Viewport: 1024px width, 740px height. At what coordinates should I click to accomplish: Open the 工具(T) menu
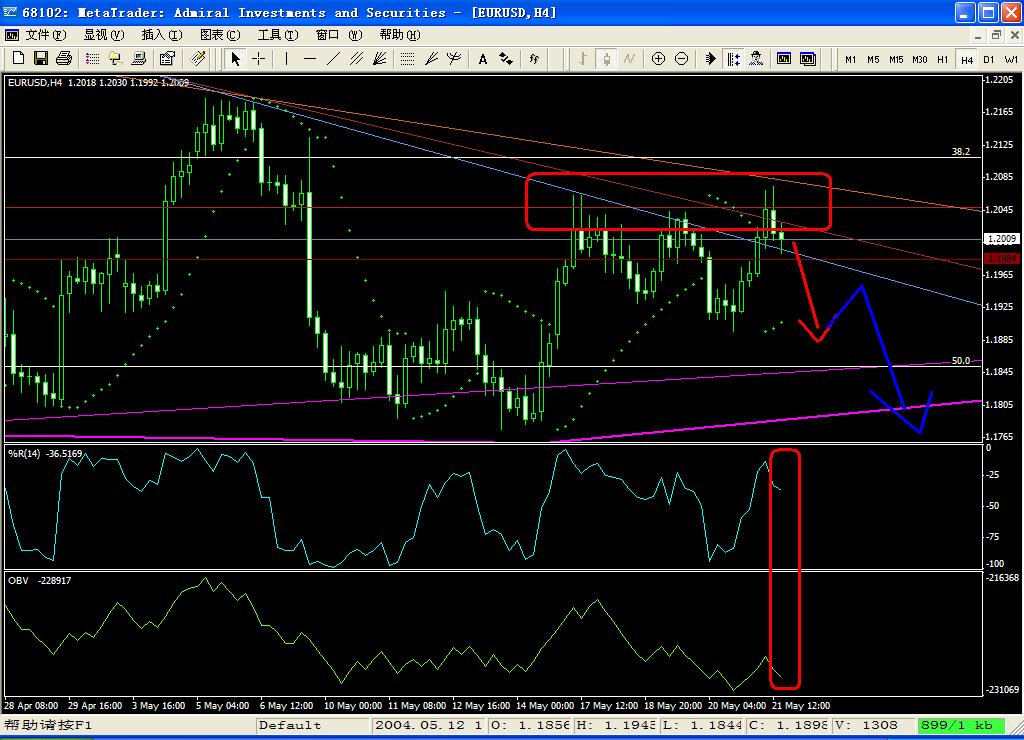coord(278,35)
